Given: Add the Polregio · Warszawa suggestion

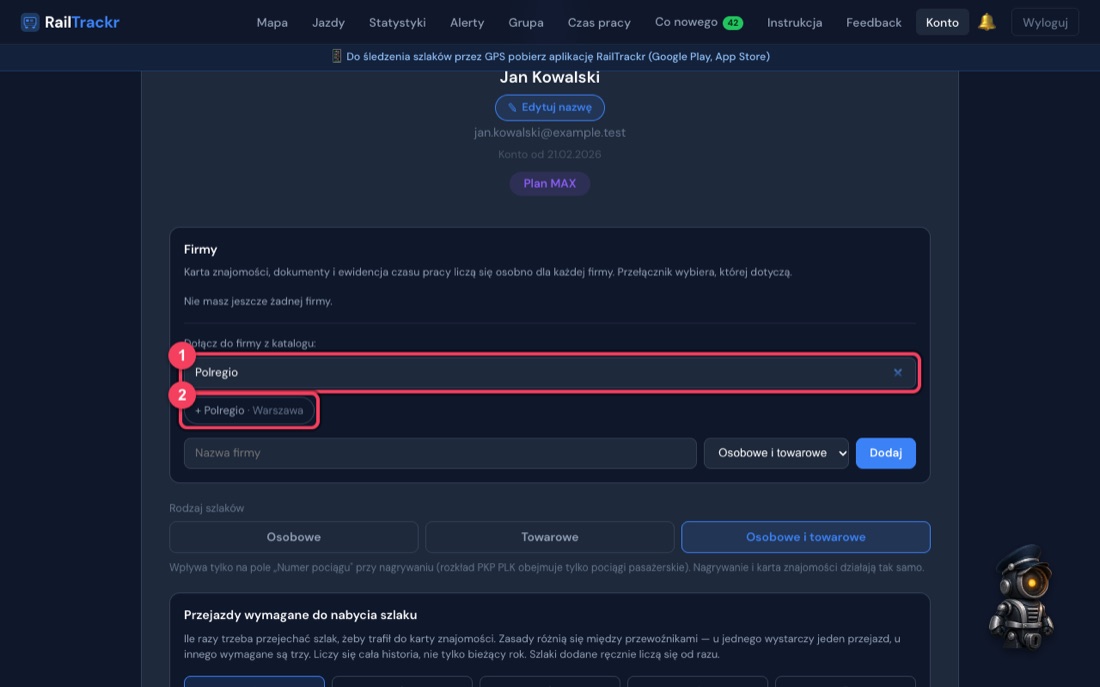Looking at the screenshot, I should click(249, 411).
